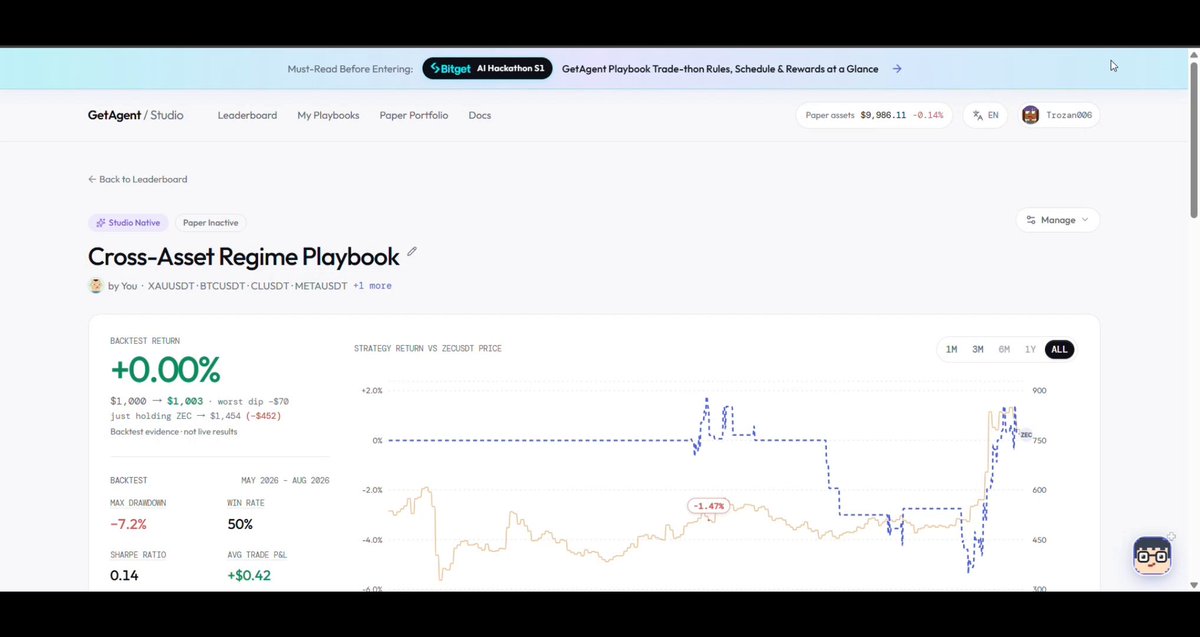This screenshot has height=637, width=1200.
Task: Click the GetAgent / Studio logo
Action: (x=136, y=115)
